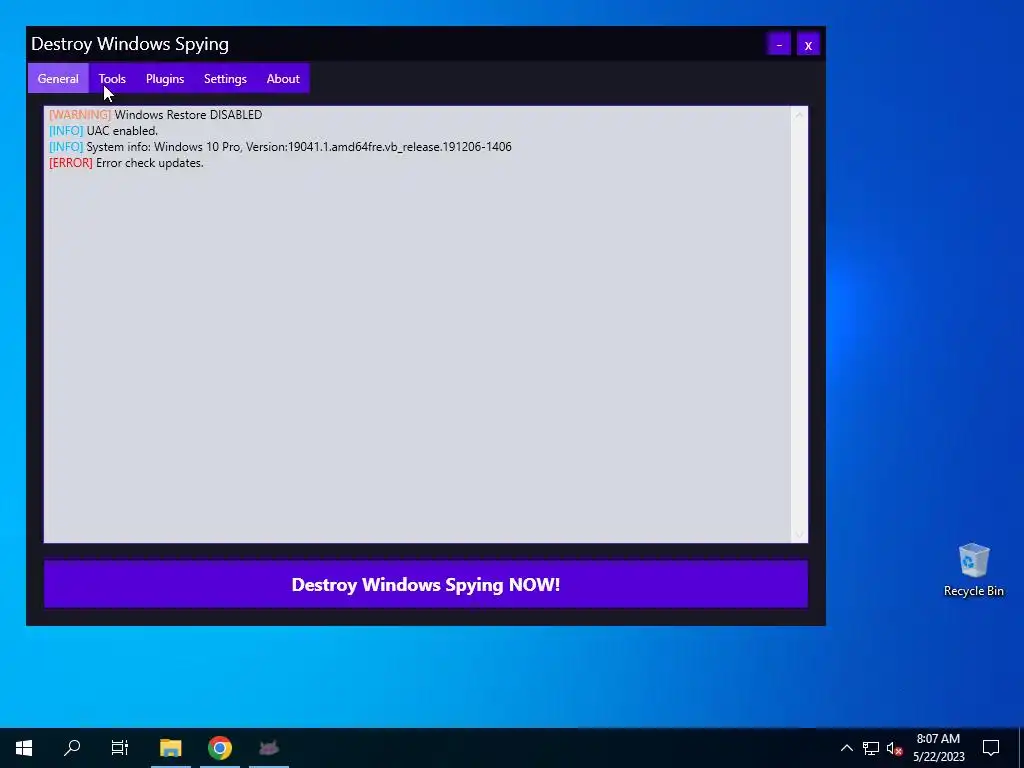This screenshot has height=768, width=1024.
Task: Click the Destroy Windows Spying title text
Action: 130,44
